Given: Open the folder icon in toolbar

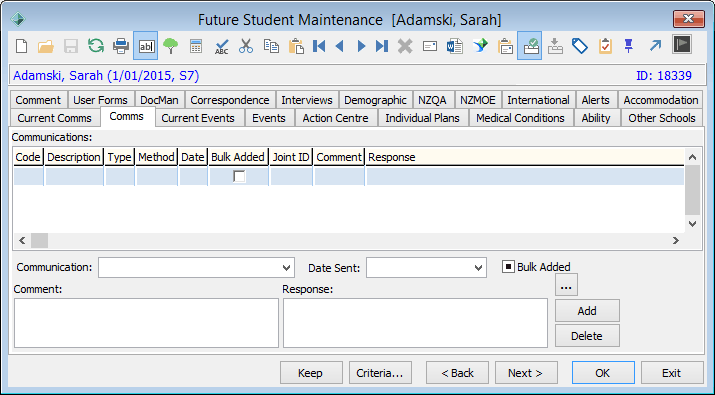Looking at the screenshot, I should pyautogui.click(x=46, y=46).
